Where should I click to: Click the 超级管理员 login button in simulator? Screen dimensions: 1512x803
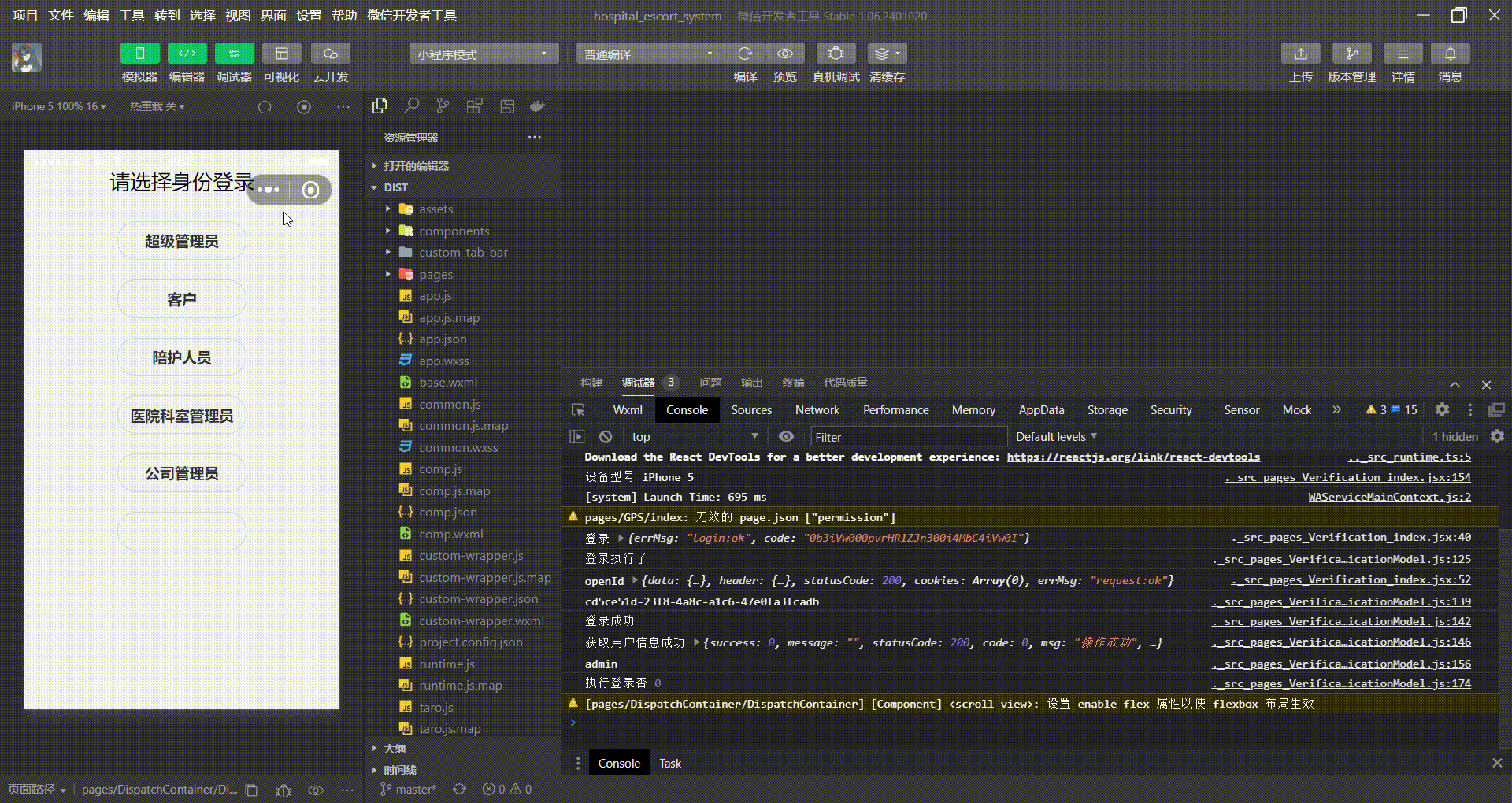[181, 240]
